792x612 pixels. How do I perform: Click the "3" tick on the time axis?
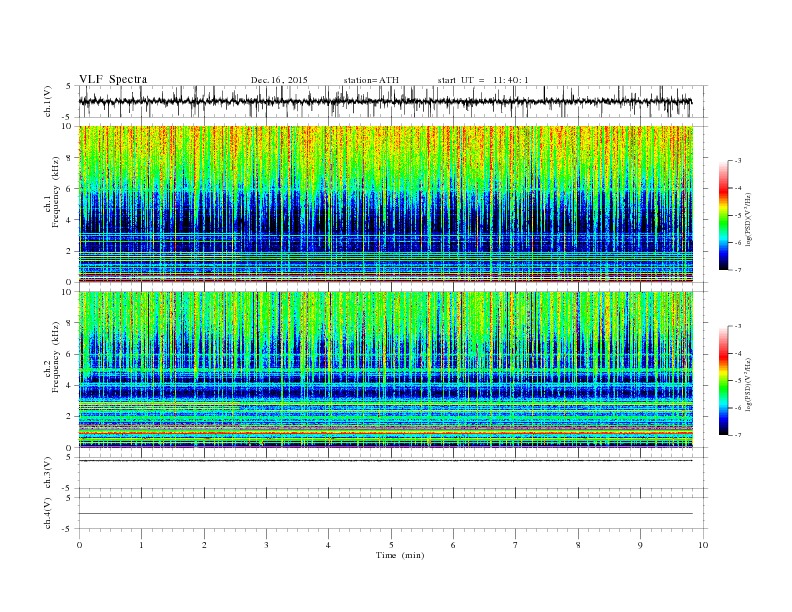[x=266, y=545]
